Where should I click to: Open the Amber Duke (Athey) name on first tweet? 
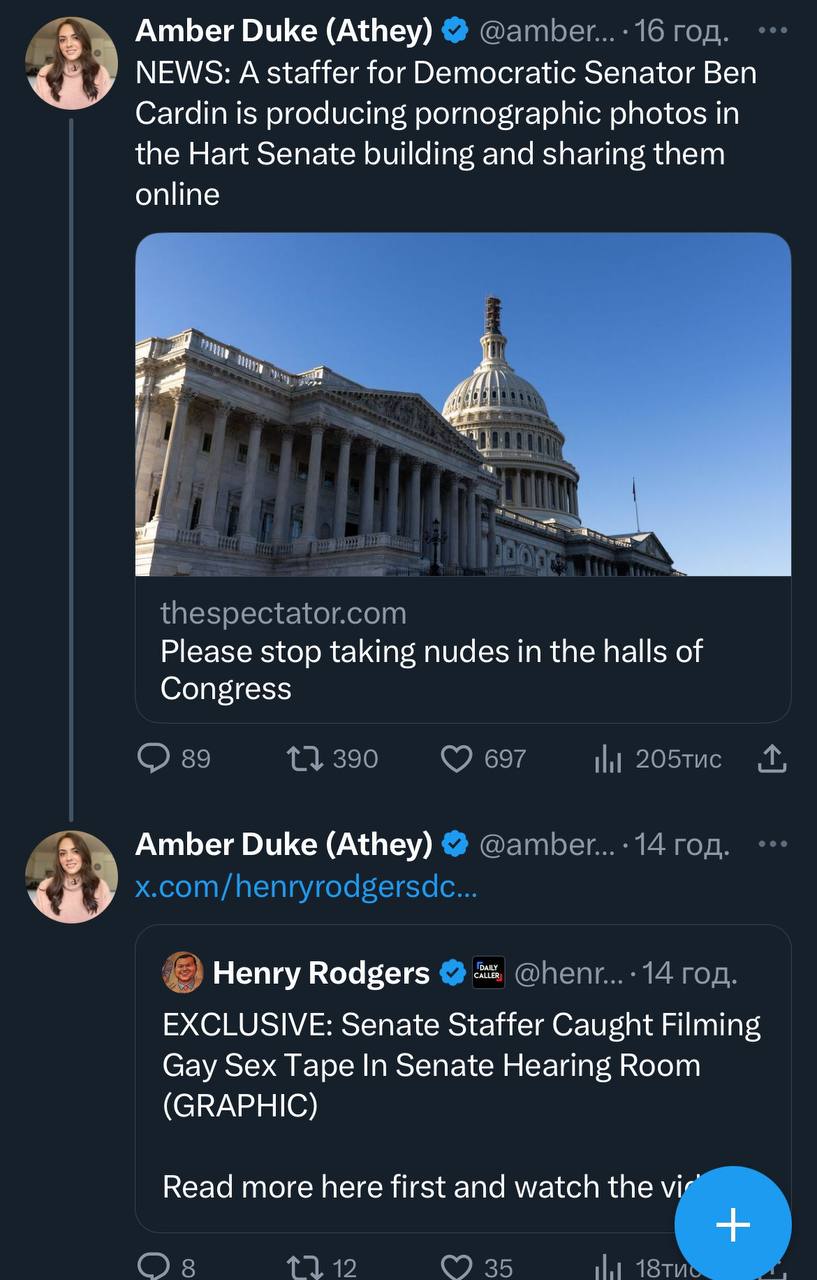283,31
